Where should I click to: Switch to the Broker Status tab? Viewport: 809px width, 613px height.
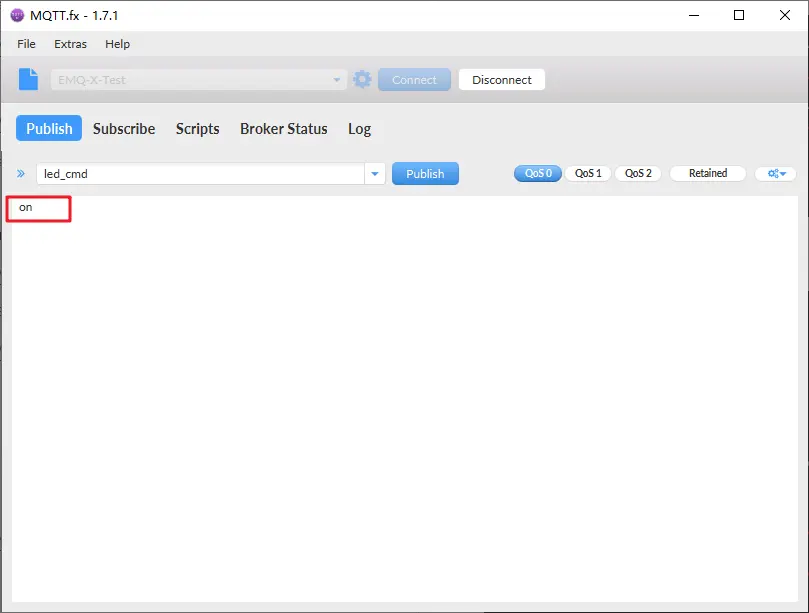(284, 128)
